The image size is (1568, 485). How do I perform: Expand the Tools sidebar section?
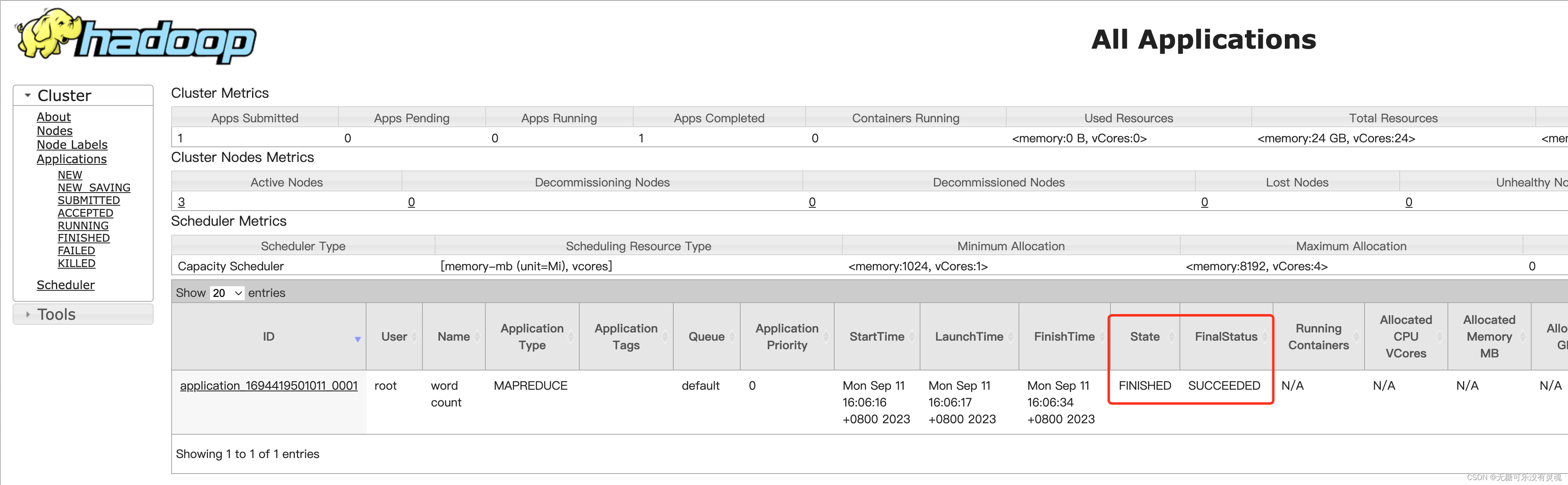(56, 314)
